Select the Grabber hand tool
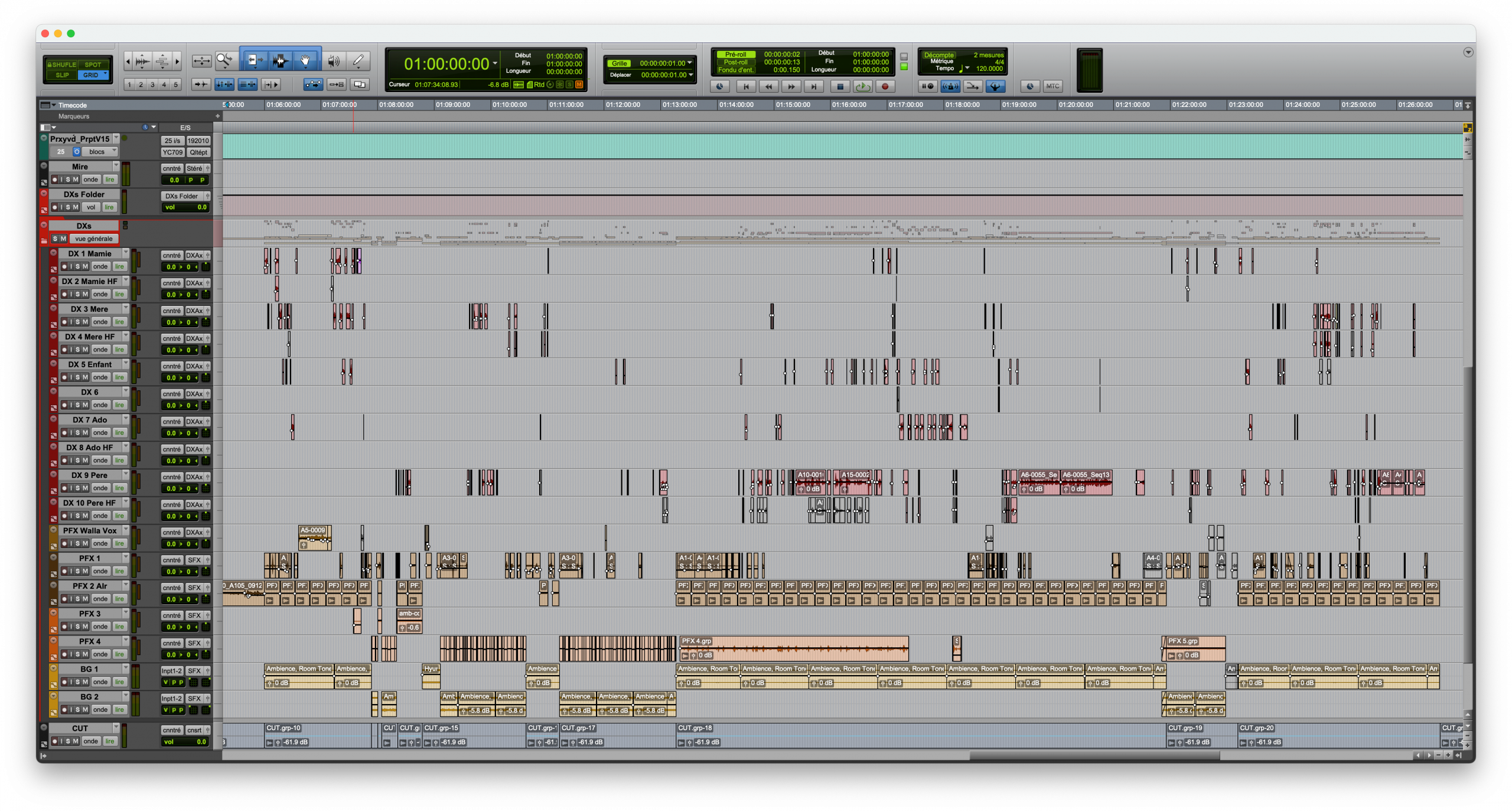The width and height of the screenshot is (1512, 811). click(305, 60)
